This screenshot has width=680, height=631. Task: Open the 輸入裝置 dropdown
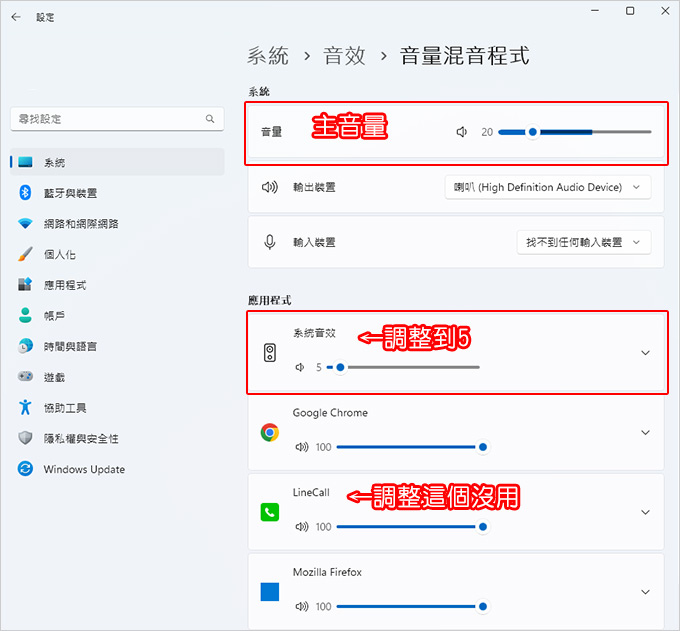point(584,242)
